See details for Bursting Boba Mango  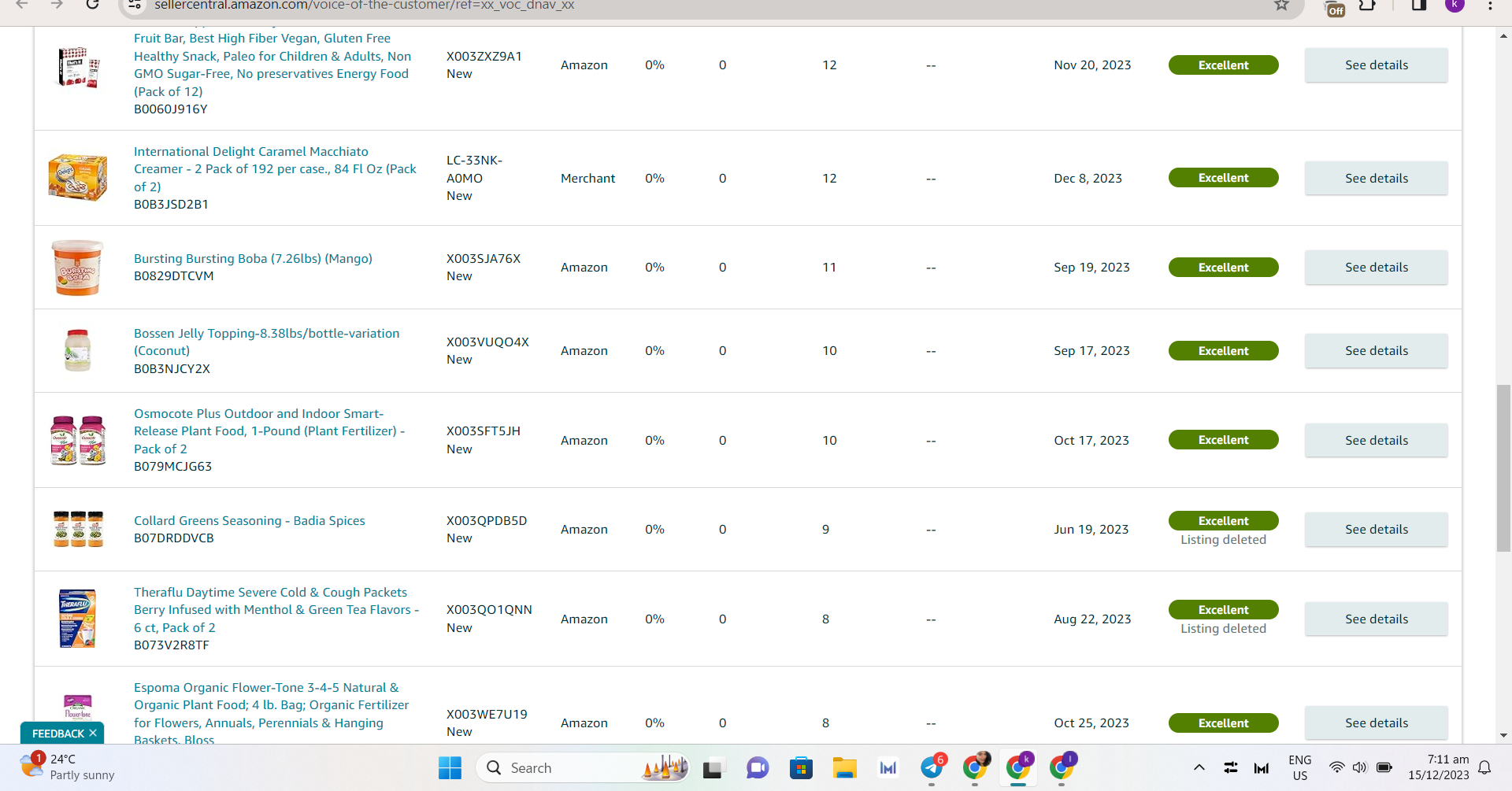[1376, 268]
